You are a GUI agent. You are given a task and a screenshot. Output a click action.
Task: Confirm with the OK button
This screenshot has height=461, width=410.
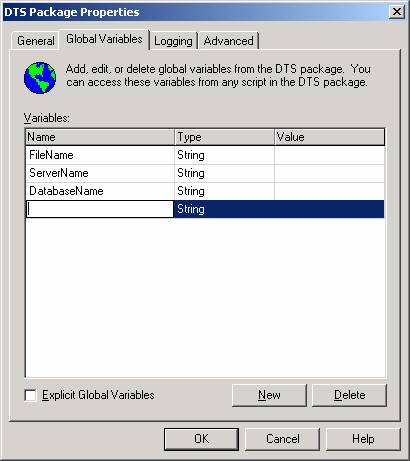201,439
